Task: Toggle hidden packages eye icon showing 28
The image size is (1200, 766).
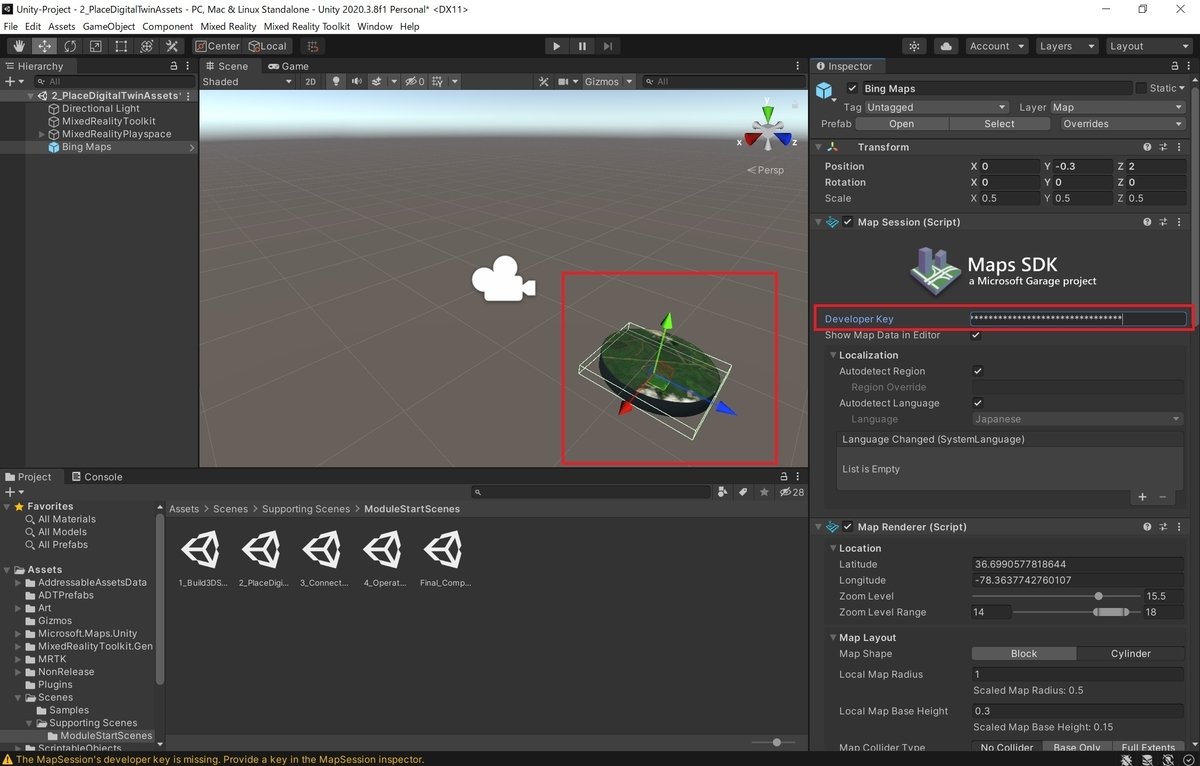Action: [791, 492]
